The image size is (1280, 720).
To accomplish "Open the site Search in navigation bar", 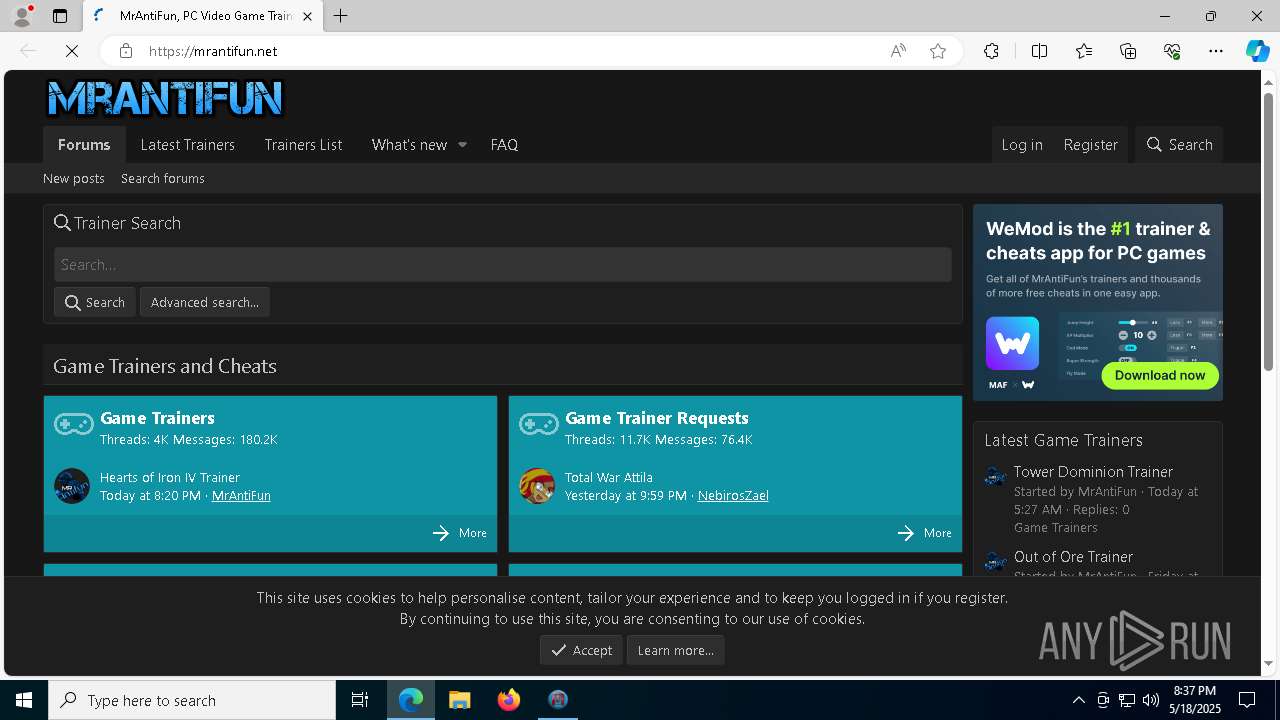I will click(x=1179, y=144).
